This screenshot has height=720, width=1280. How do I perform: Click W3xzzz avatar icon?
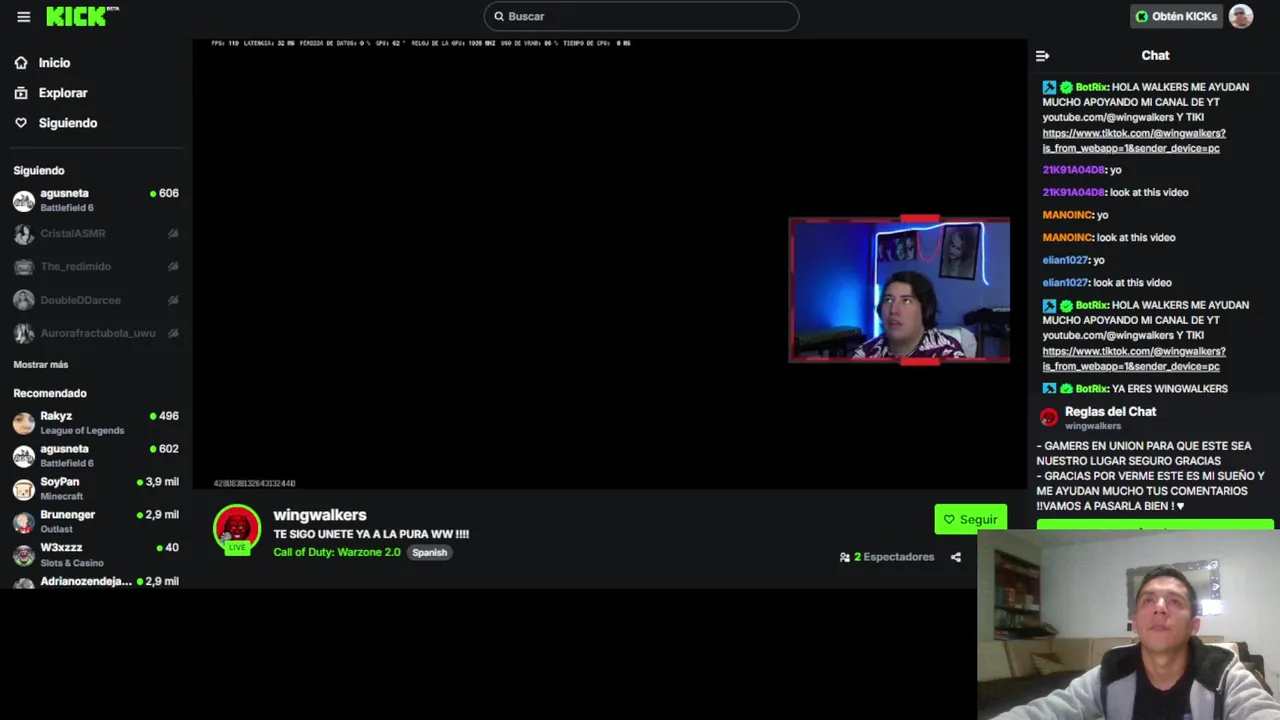pos(23,555)
